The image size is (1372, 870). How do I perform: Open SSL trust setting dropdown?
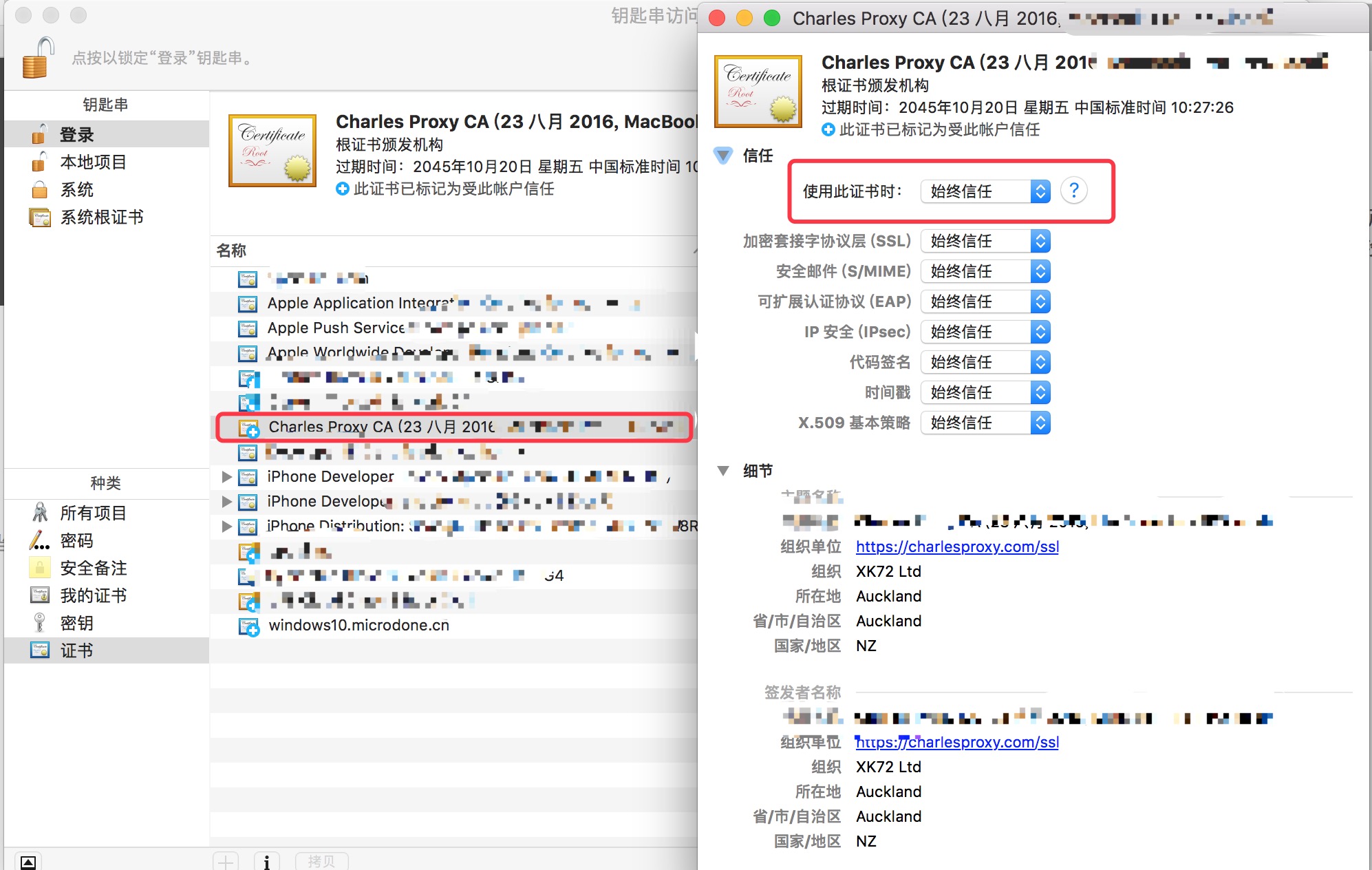pos(985,241)
